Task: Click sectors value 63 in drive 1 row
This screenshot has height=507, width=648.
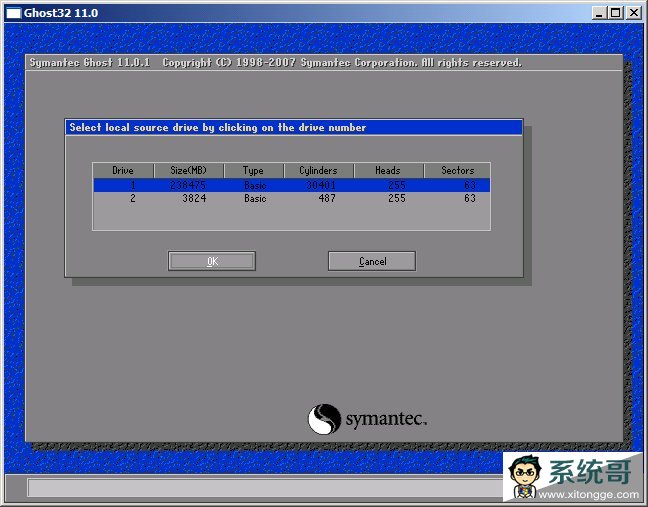Action: [470, 185]
